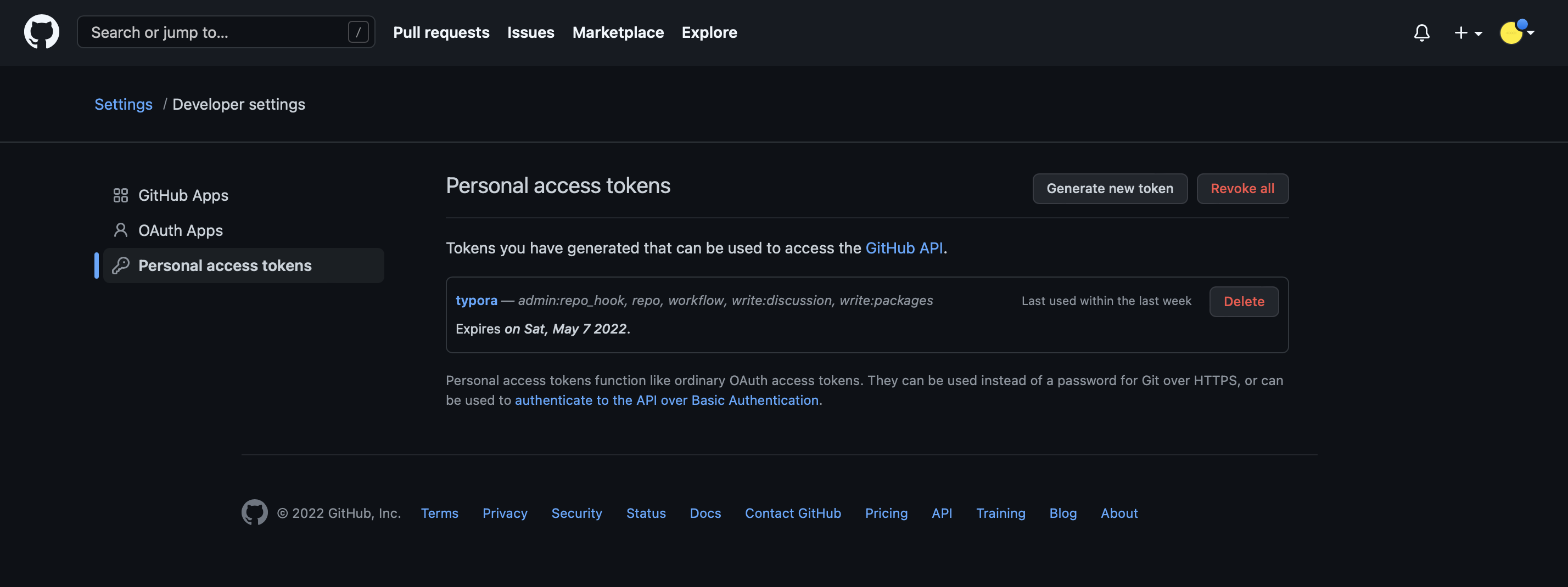Open the Blog footer link
This screenshot has width=1568, height=587.
pyautogui.click(x=1063, y=513)
